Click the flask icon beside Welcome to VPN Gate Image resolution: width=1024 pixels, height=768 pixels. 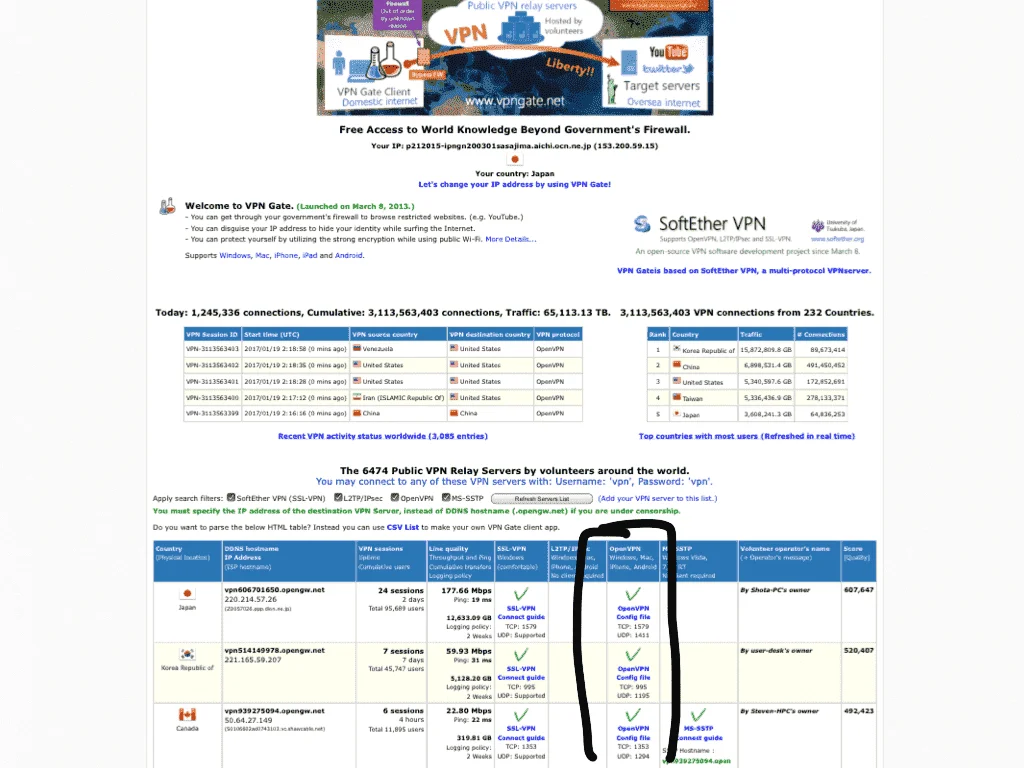click(168, 206)
